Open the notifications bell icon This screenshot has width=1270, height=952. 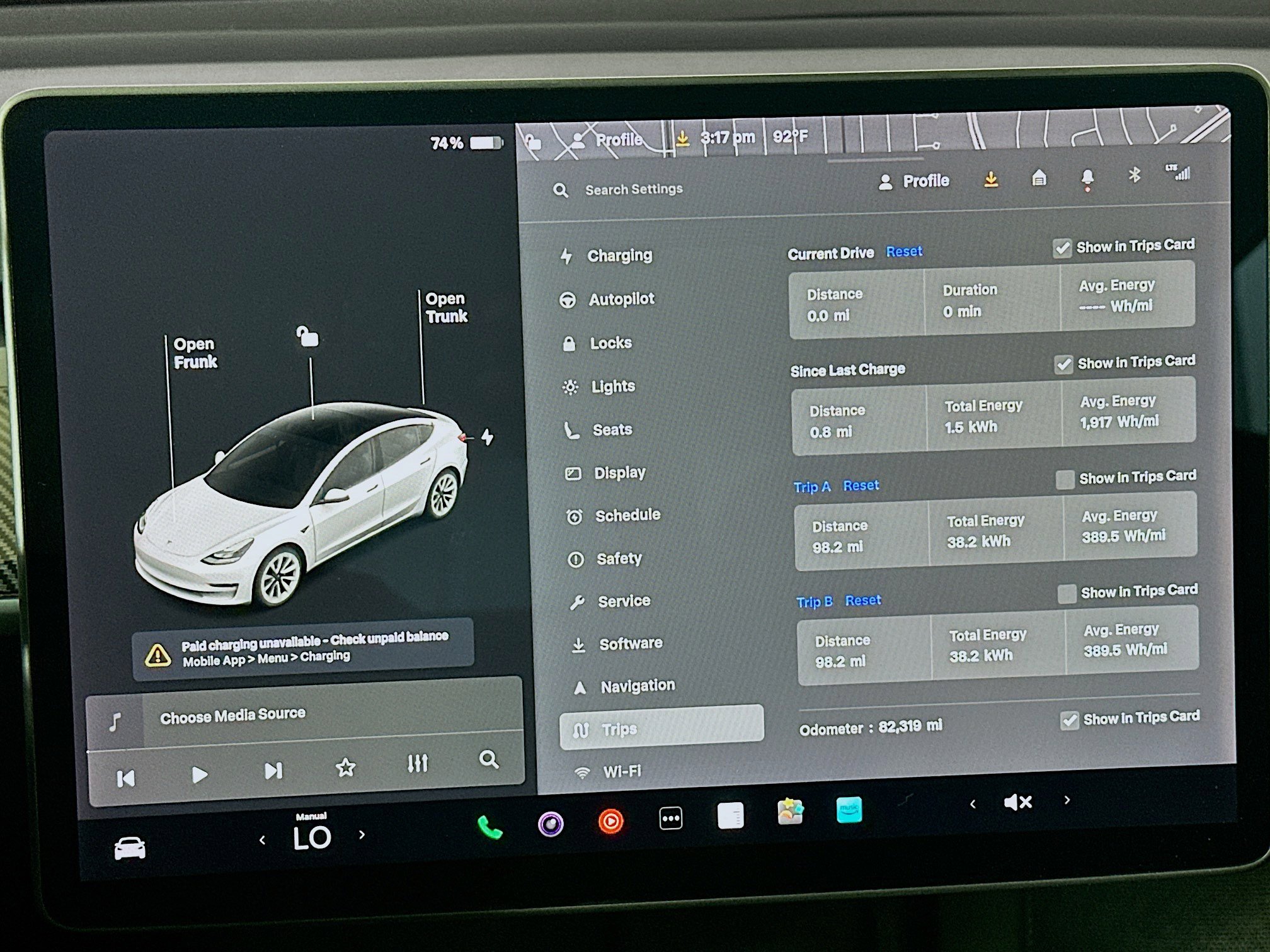1087,179
